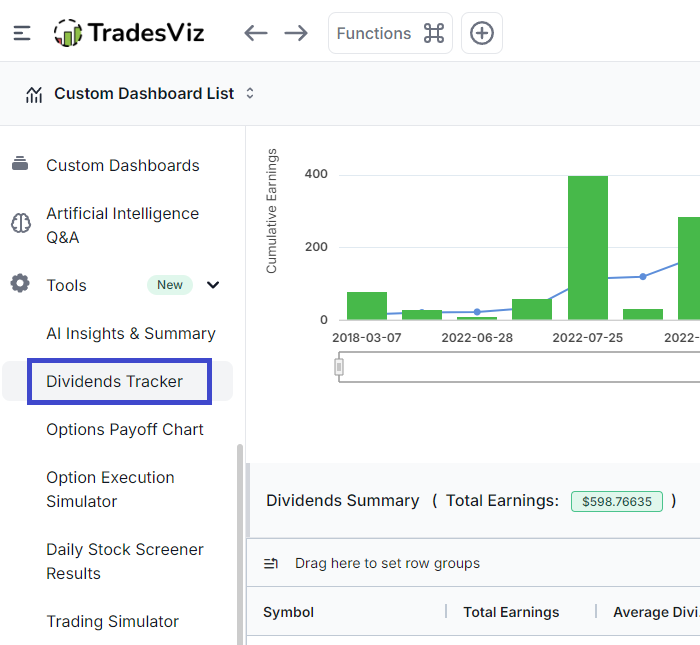
Task: Click the New badge beside Tools
Action: click(x=170, y=285)
